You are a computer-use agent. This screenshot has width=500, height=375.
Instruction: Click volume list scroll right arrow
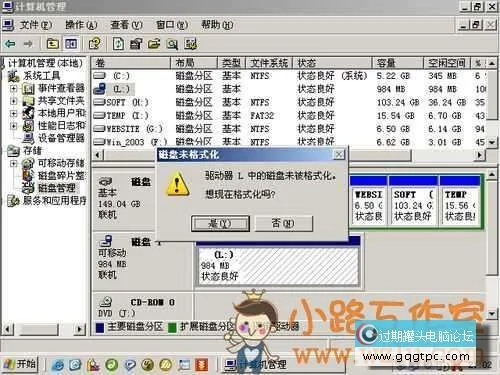[x=480, y=155]
